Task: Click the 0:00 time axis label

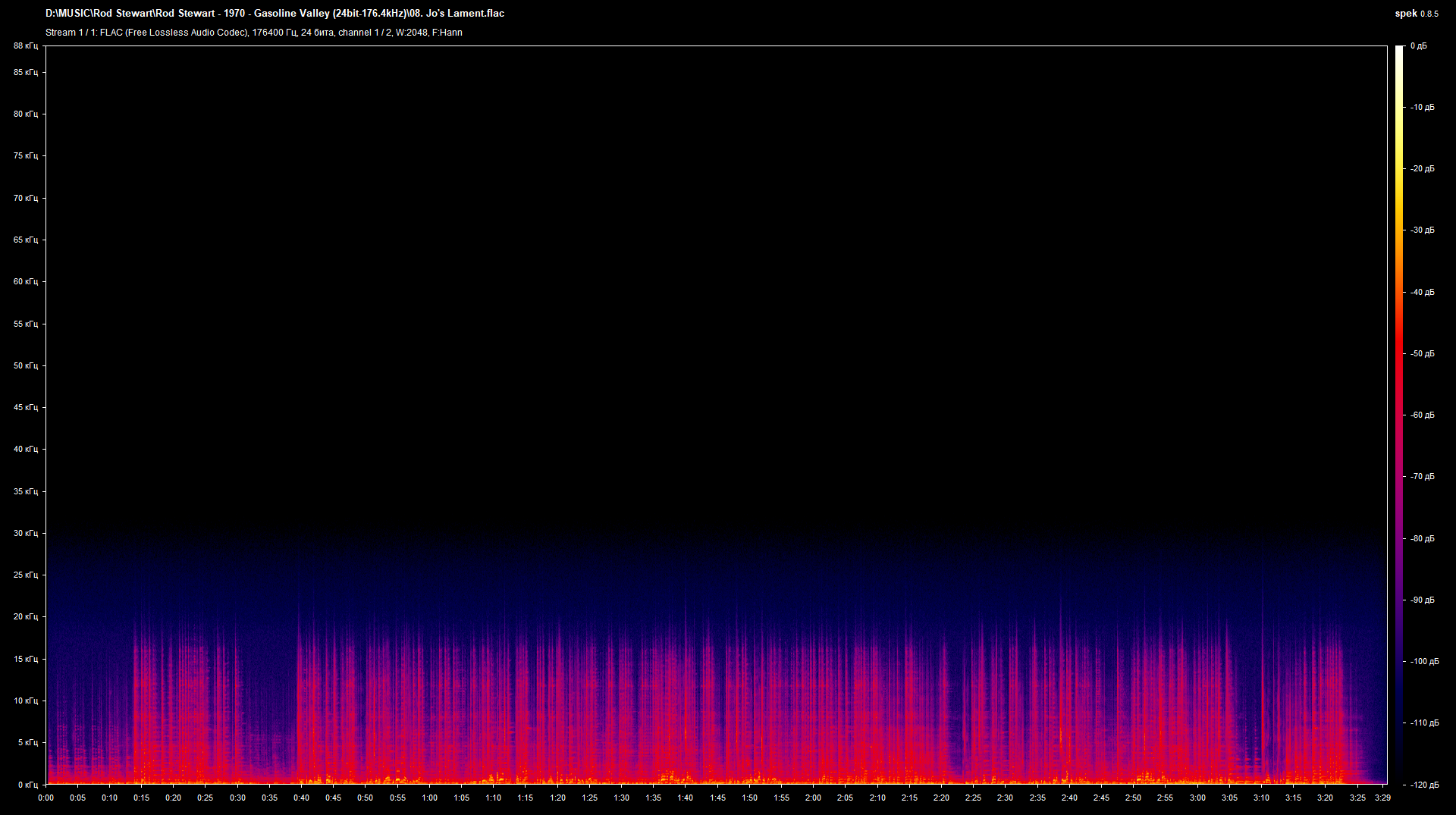Action: [45, 798]
